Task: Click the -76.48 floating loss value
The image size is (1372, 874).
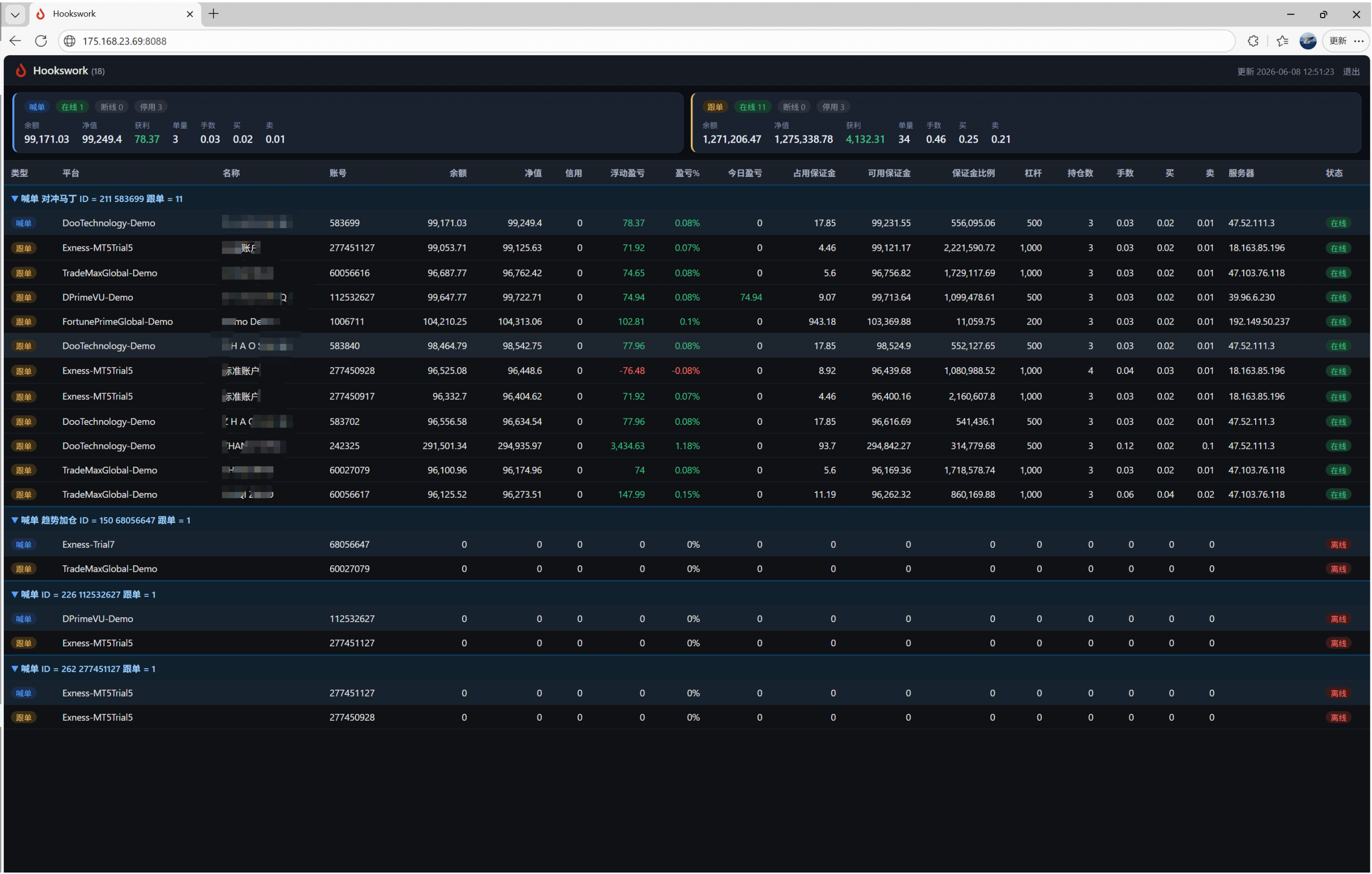Action: [632, 370]
